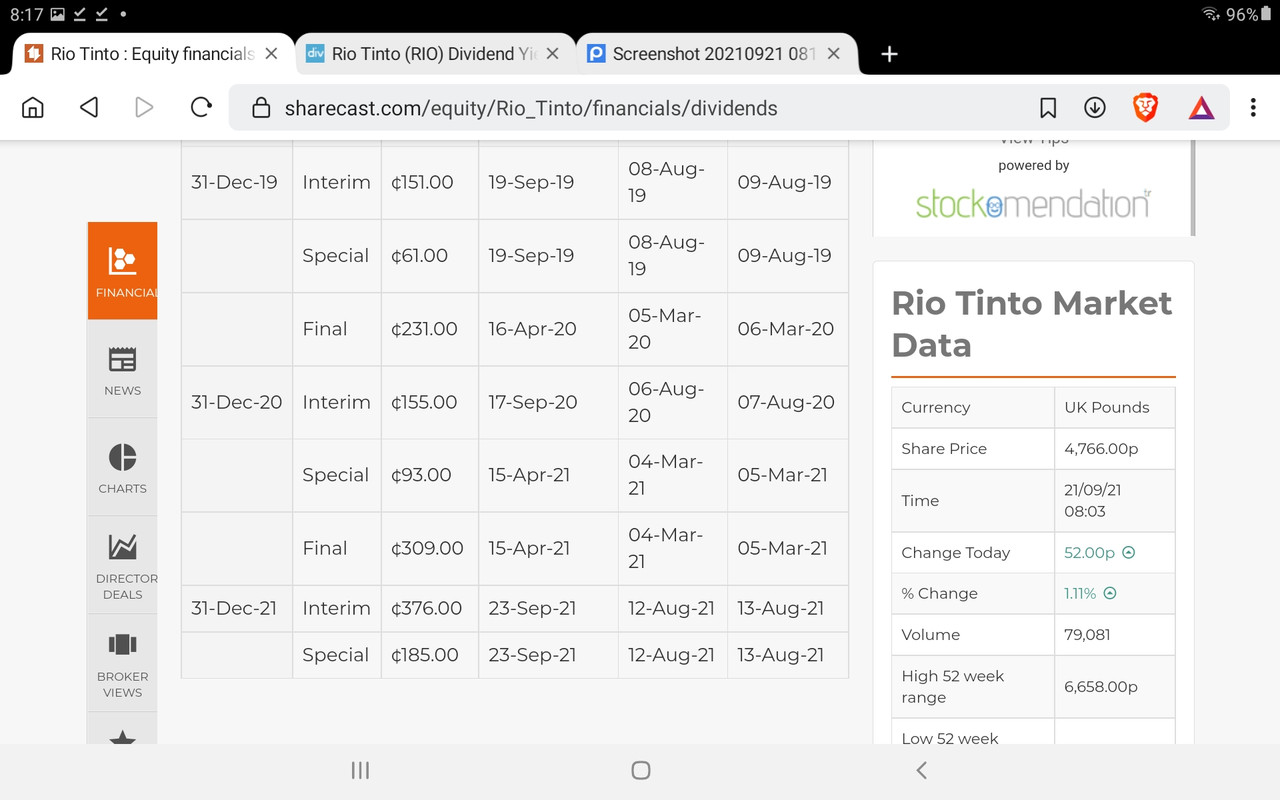Open a new tab with plus icon

[x=889, y=54]
